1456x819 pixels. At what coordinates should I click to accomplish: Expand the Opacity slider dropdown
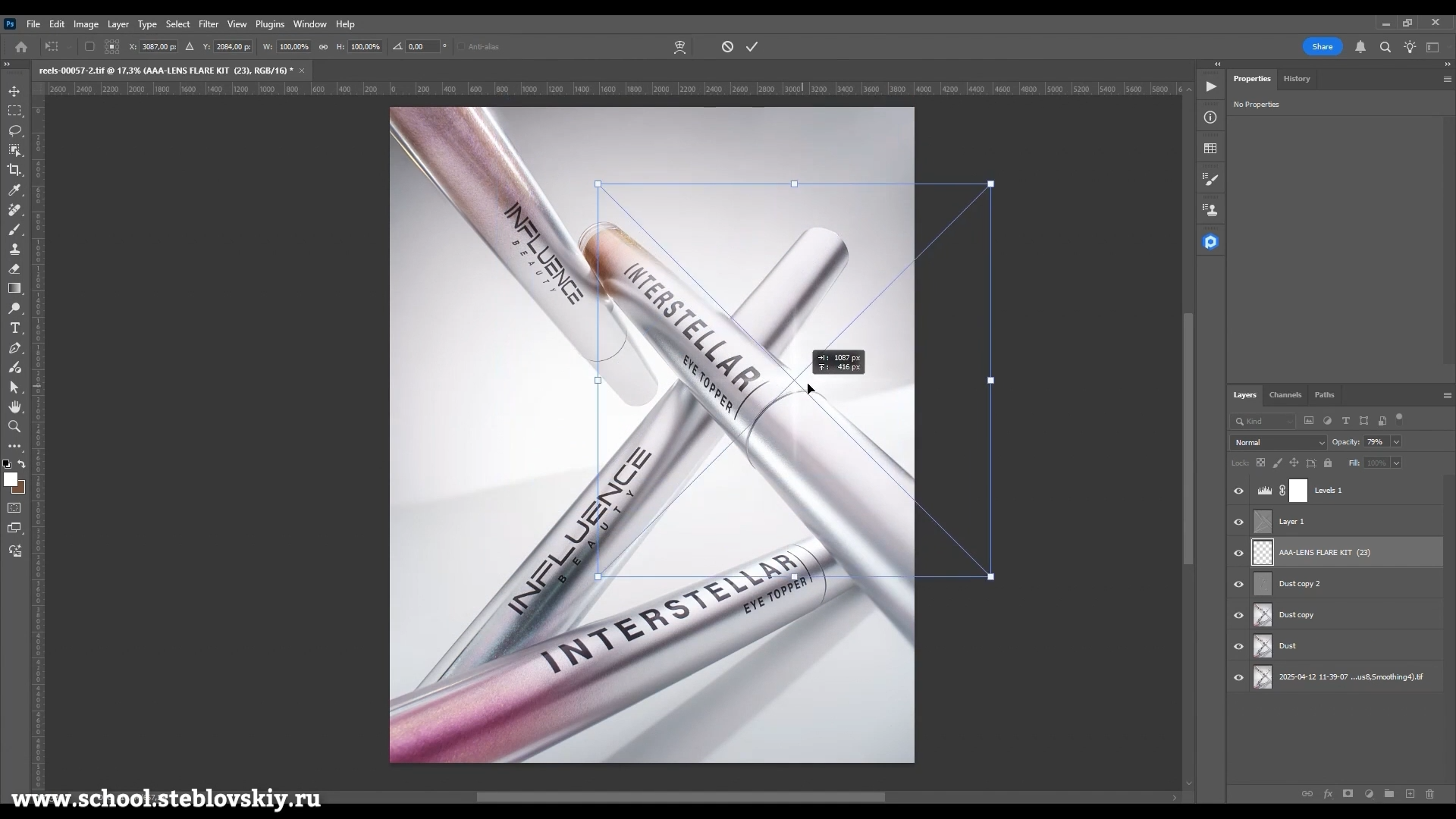pos(1396,442)
